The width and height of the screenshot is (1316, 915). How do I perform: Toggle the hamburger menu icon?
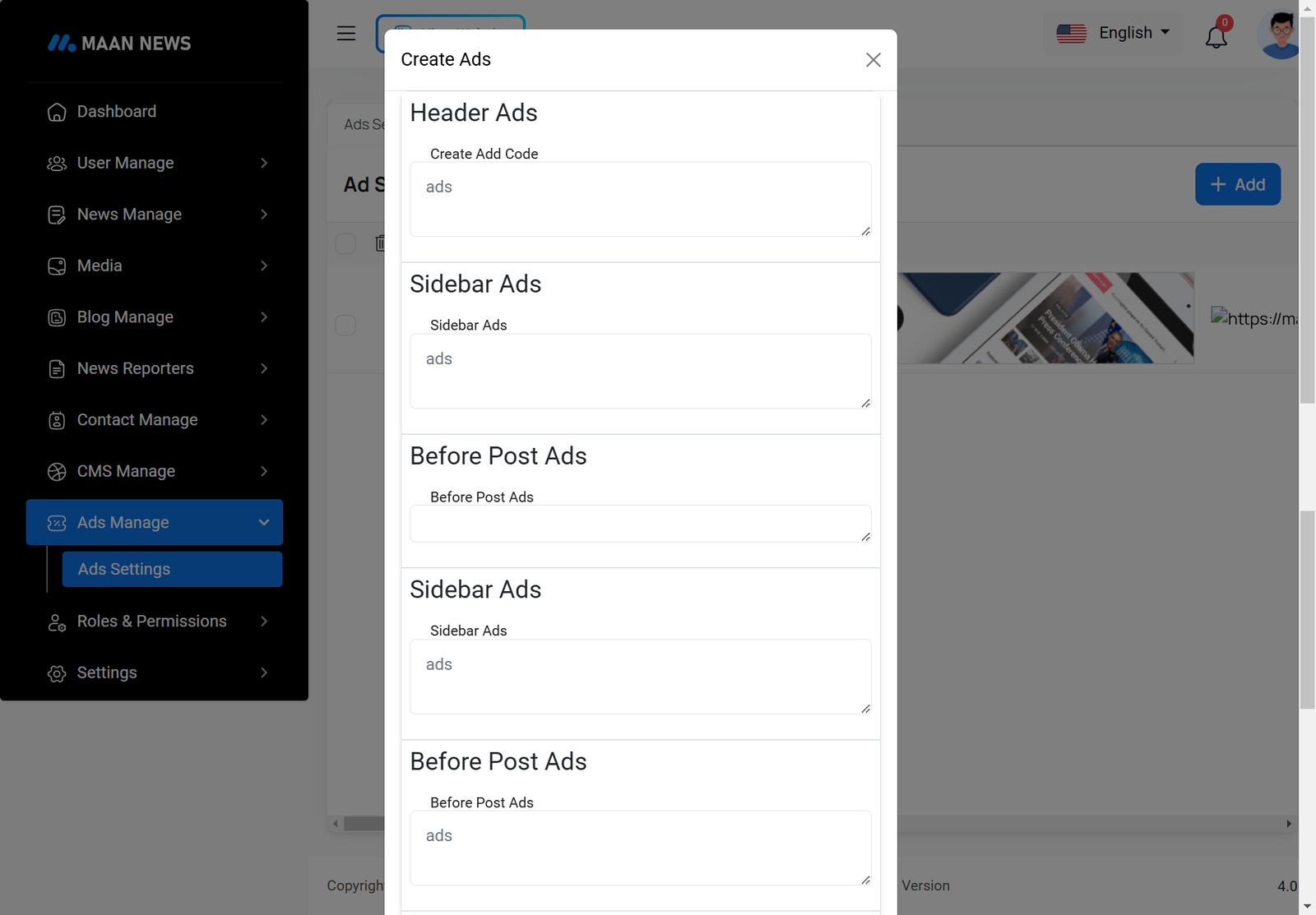tap(346, 34)
